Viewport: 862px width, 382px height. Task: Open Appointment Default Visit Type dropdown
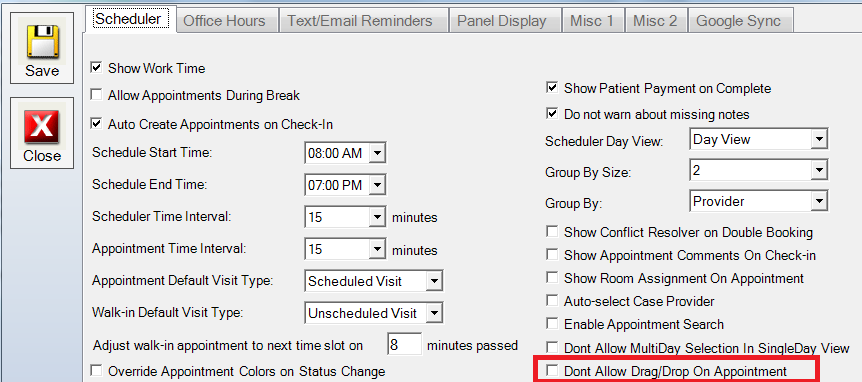click(434, 281)
